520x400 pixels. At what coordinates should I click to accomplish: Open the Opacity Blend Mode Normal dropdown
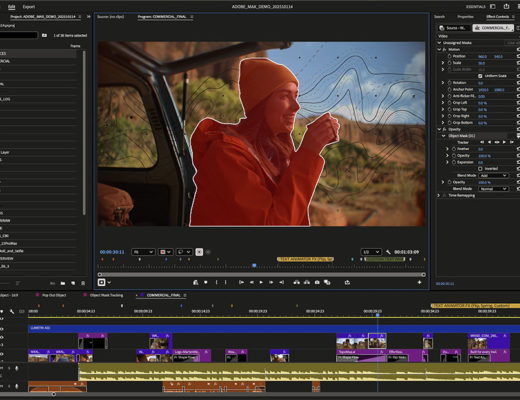click(x=494, y=189)
